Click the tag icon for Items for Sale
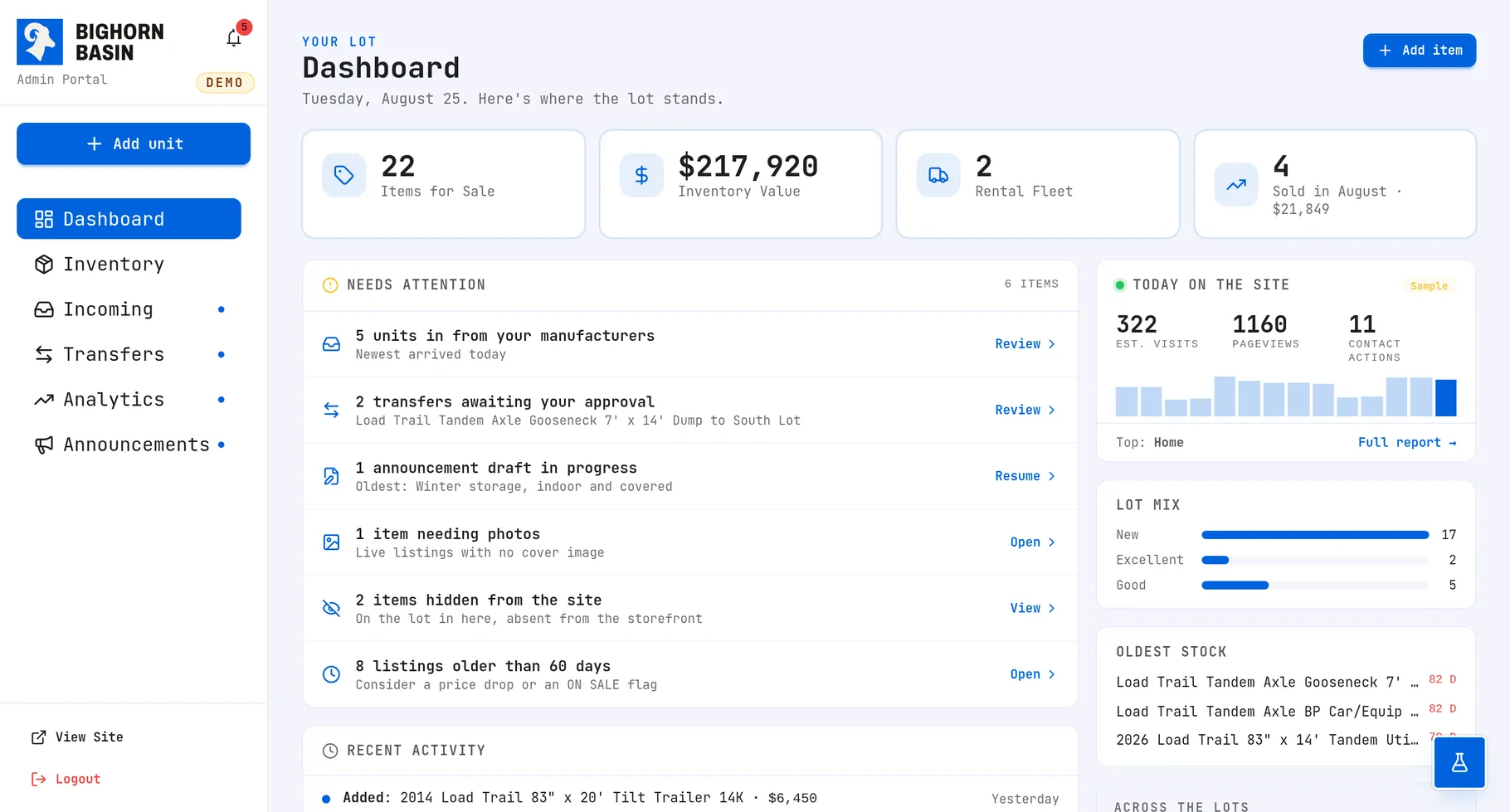1510x812 pixels. pos(343,175)
